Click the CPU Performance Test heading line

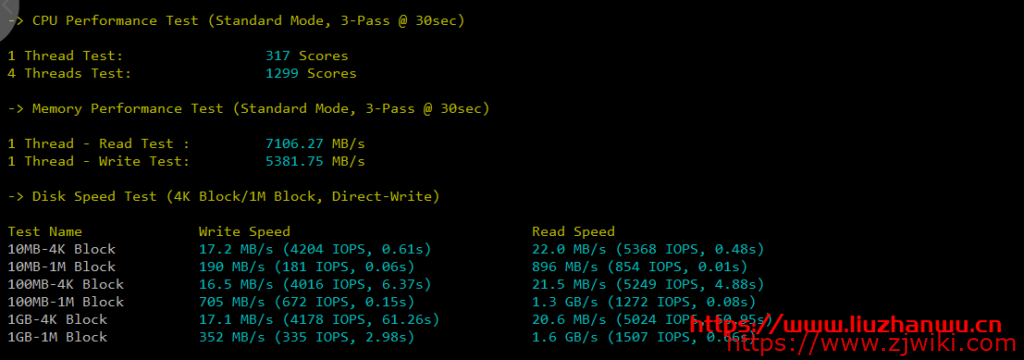pyautogui.click(x=236, y=21)
